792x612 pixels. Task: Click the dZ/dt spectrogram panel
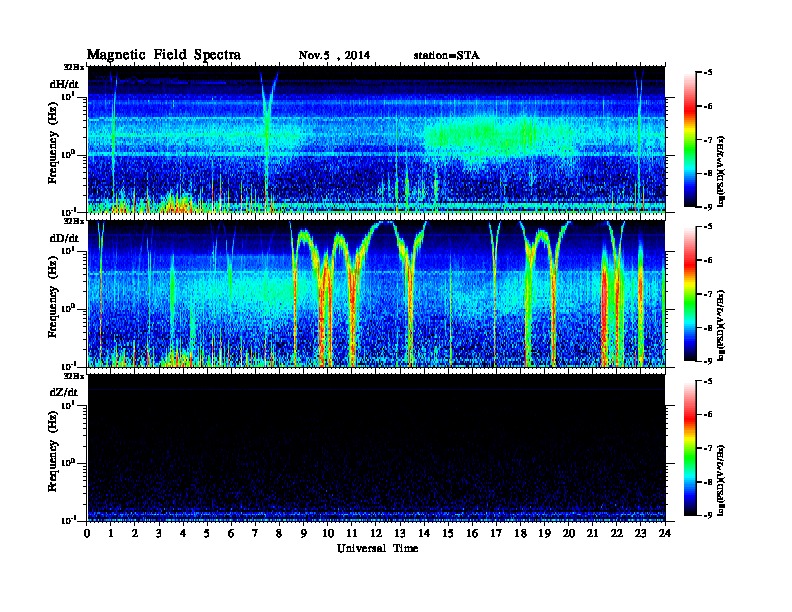pos(376,448)
